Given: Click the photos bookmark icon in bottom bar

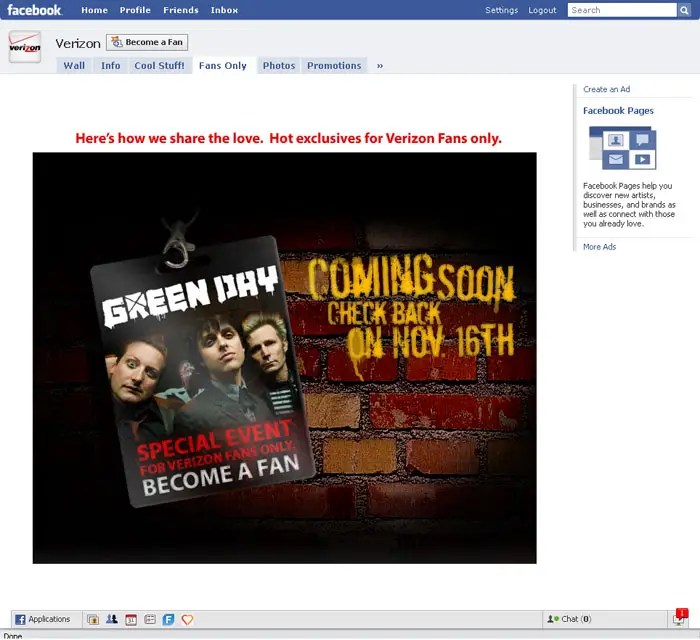Looking at the screenshot, I should 93,619.
